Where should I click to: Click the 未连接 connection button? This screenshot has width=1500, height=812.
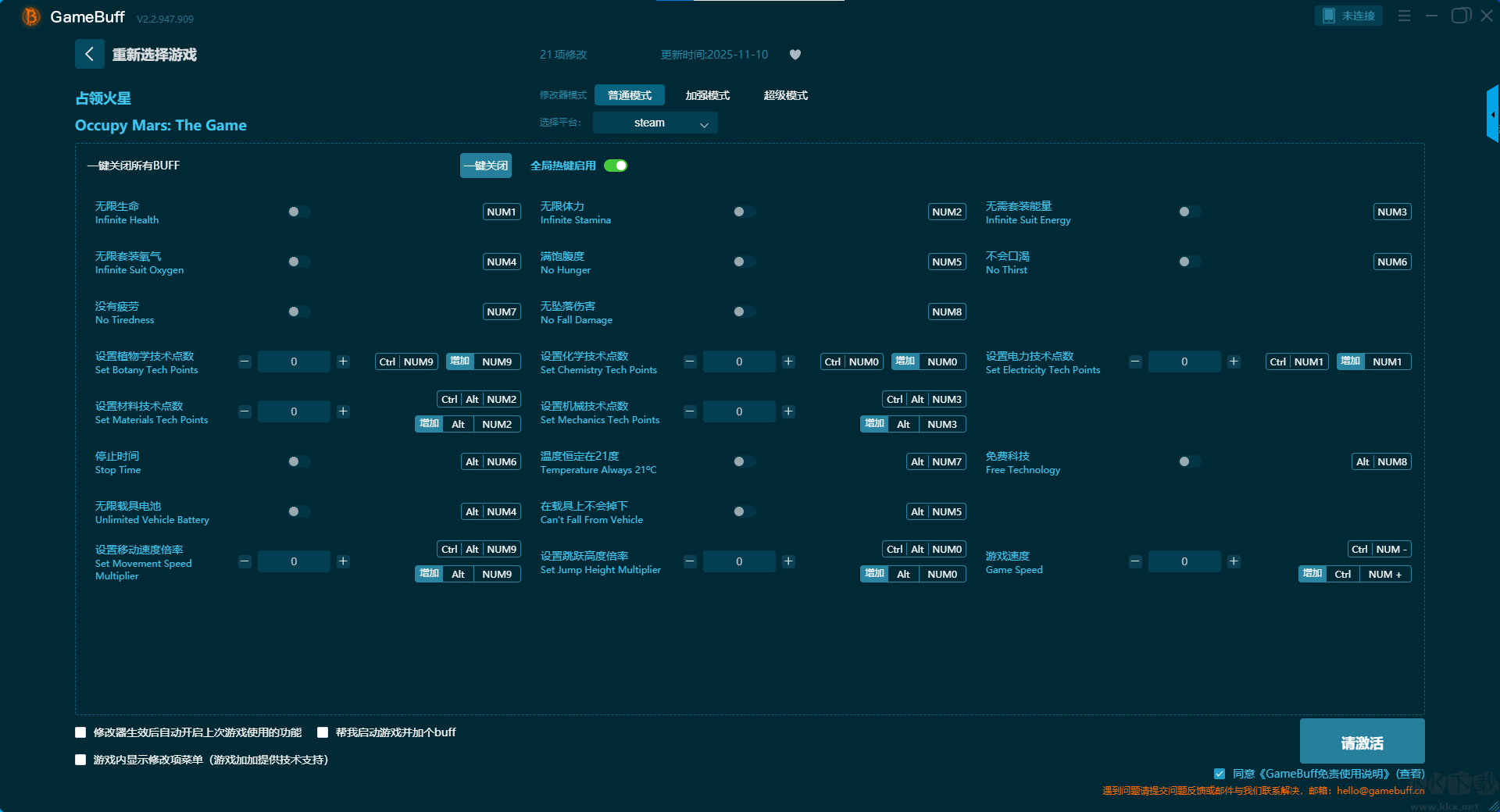[x=1349, y=16]
